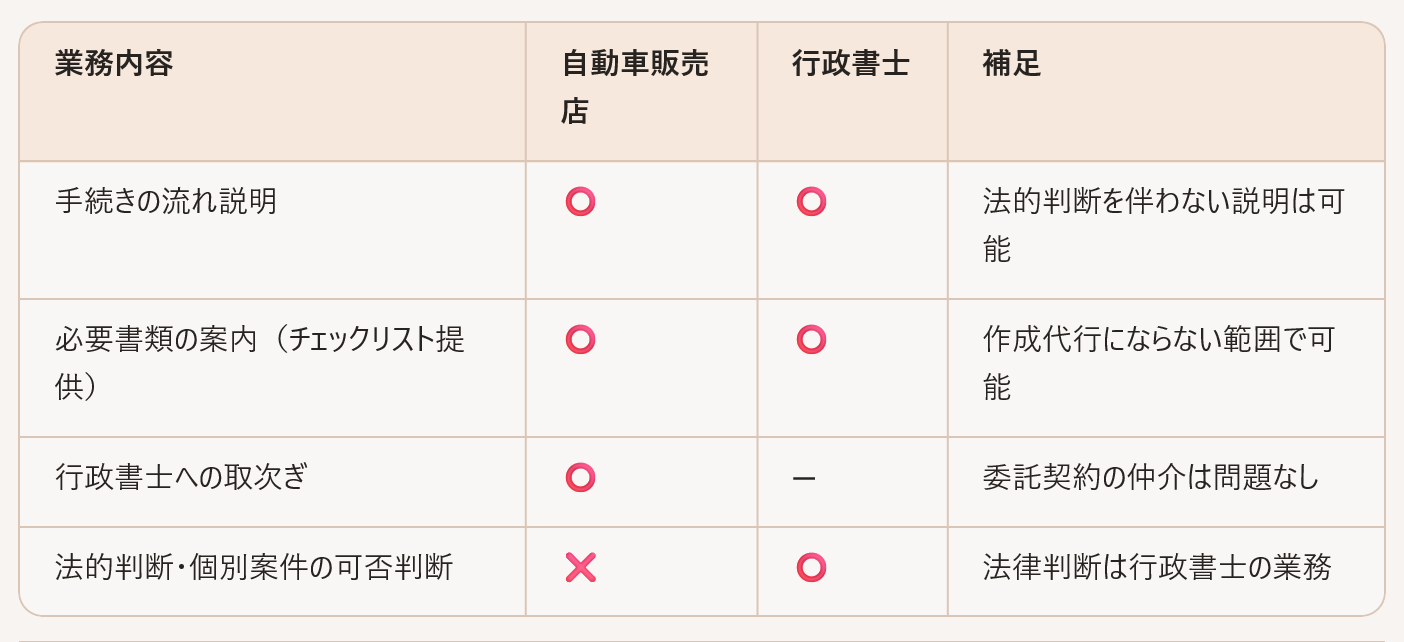Click the 法的判断・個別案件の可否判断 row label
This screenshot has width=1404, height=642.
254,568
